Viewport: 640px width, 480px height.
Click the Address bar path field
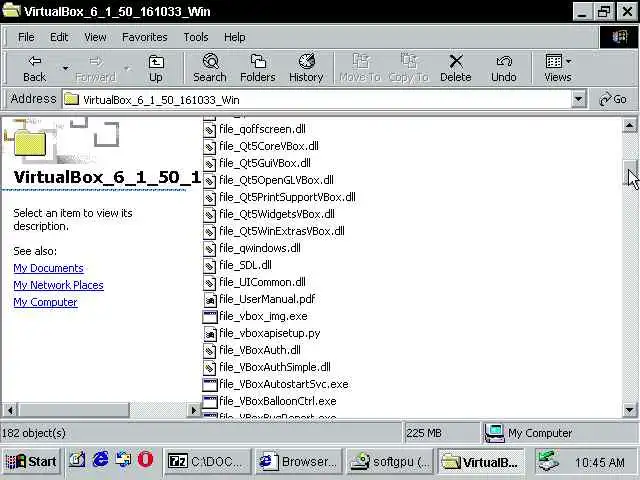317,100
